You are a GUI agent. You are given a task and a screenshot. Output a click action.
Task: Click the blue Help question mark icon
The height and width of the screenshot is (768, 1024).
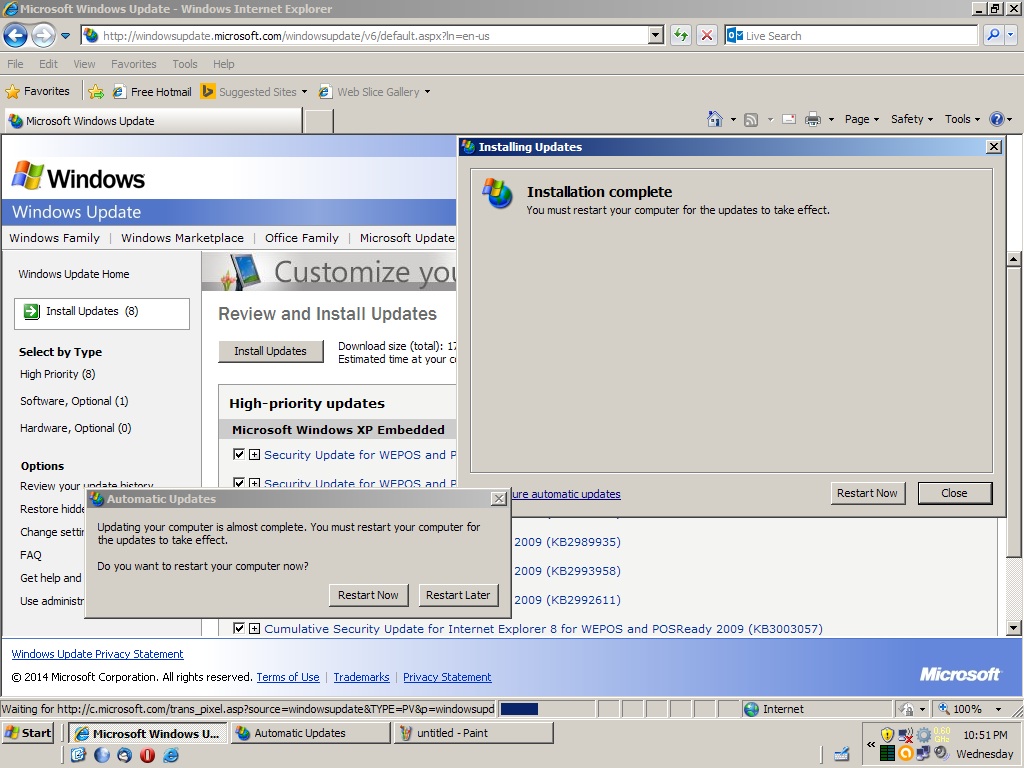click(x=997, y=119)
